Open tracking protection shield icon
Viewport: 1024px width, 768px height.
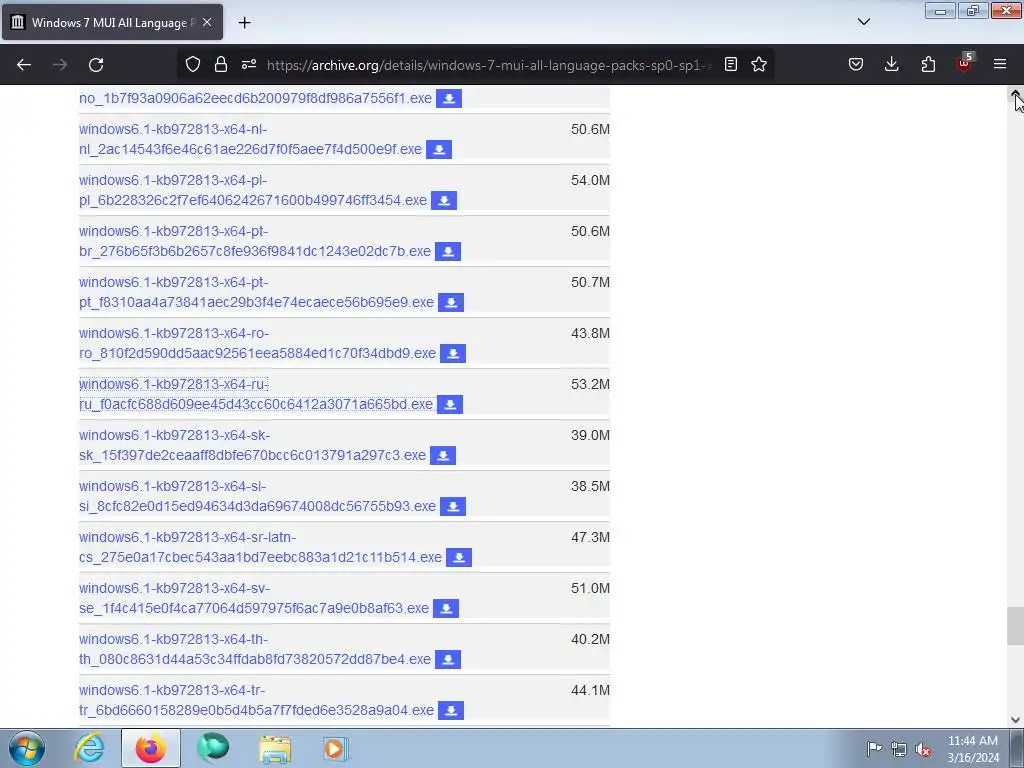click(193, 64)
